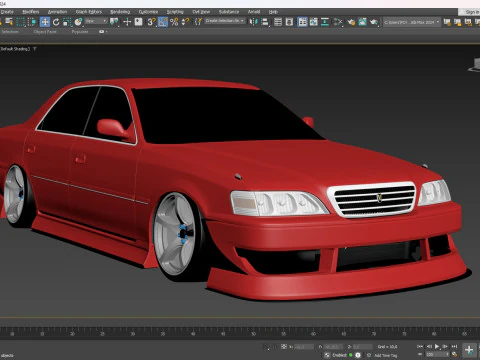Open the Rendering menu

click(x=120, y=12)
